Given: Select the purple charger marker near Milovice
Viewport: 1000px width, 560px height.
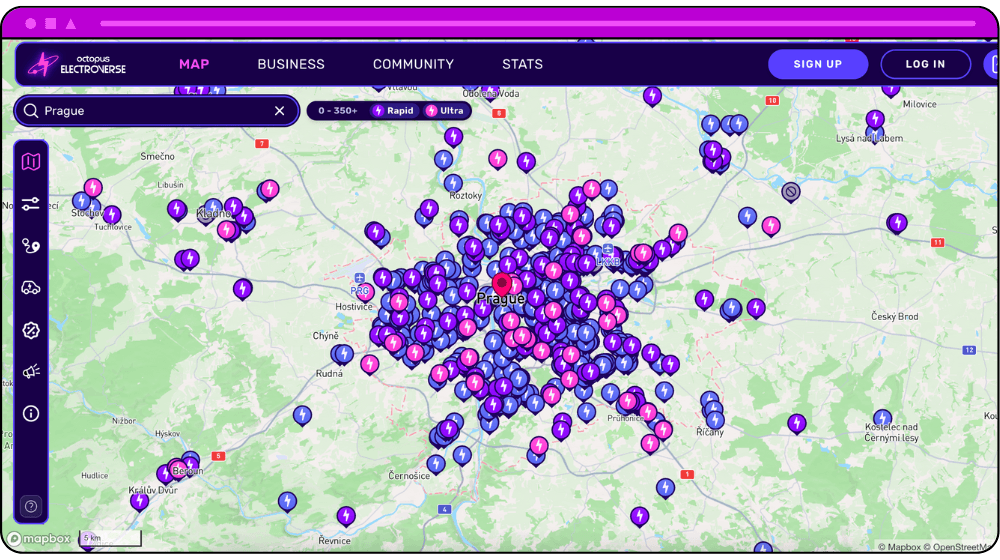Looking at the screenshot, I should click(890, 90).
